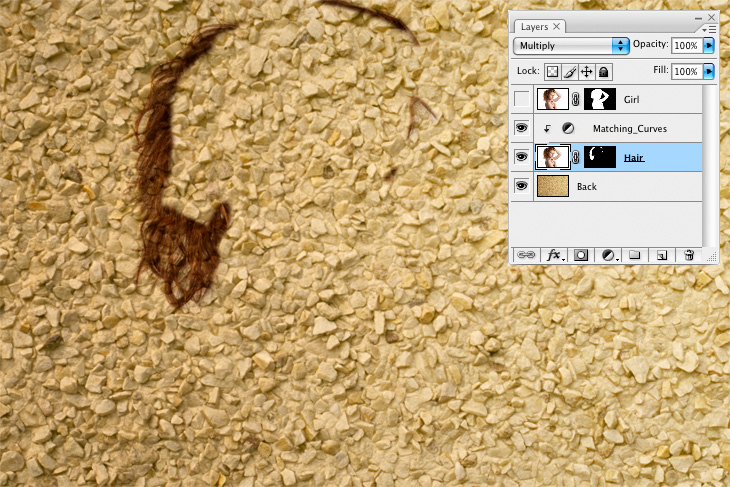Image resolution: width=730 pixels, height=487 pixels.
Task: Open the Layers panel options menu
Action: tap(712, 29)
